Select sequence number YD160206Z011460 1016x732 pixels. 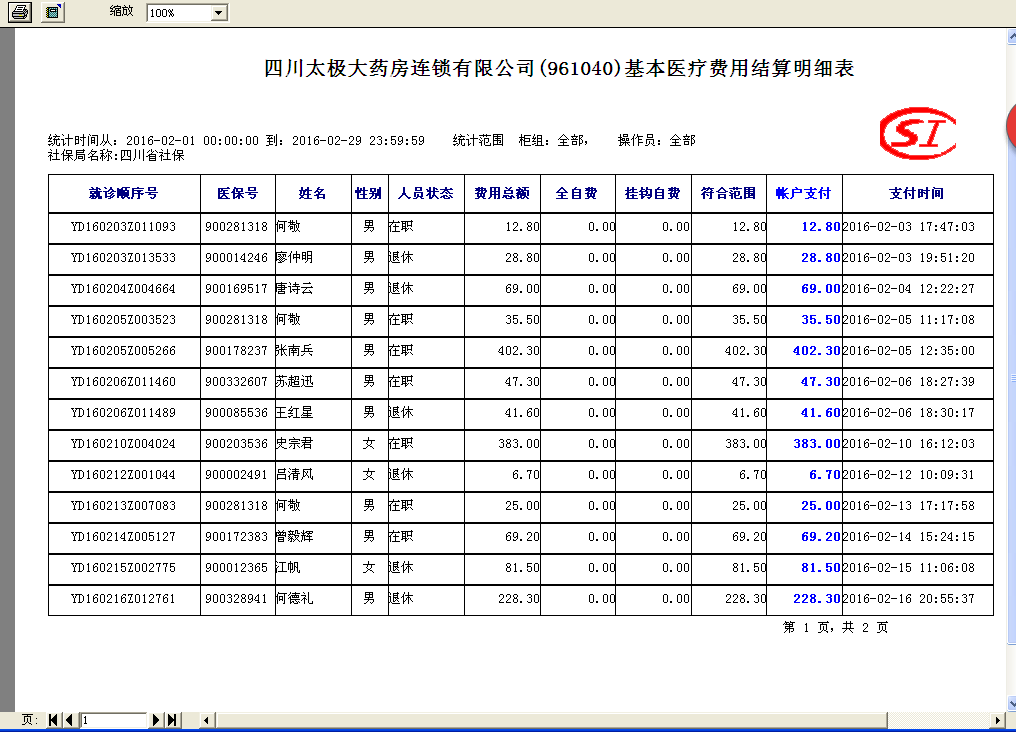(123, 382)
